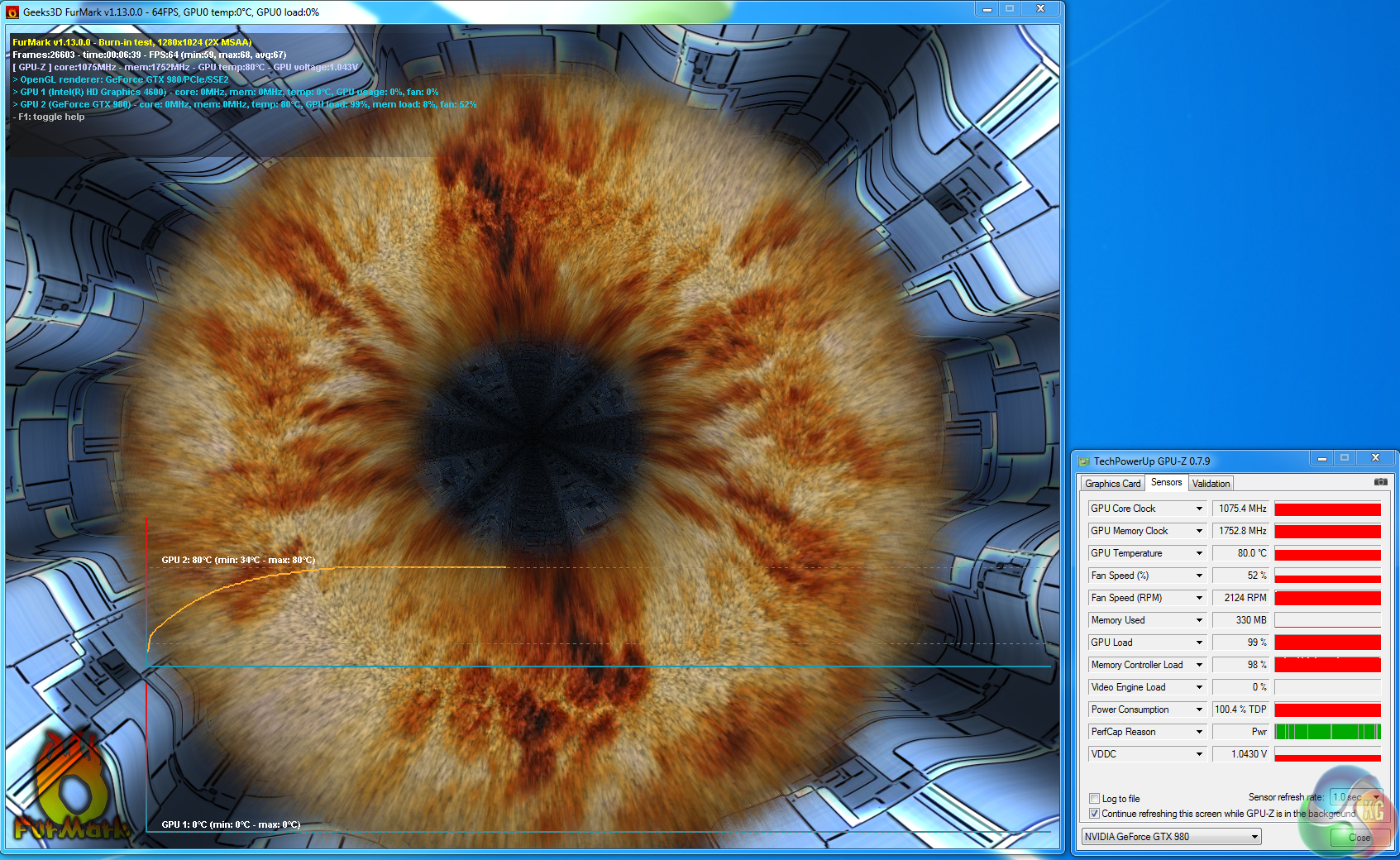This screenshot has width=1400, height=860.
Task: Open the NVIDIA GeForce GTX 980 selector
Action: tap(1172, 837)
